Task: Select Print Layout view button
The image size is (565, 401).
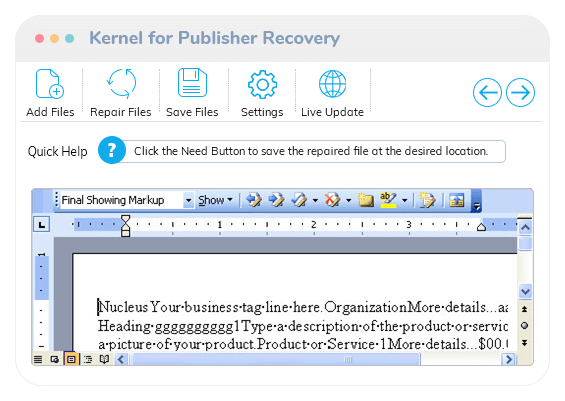Action: [71, 359]
